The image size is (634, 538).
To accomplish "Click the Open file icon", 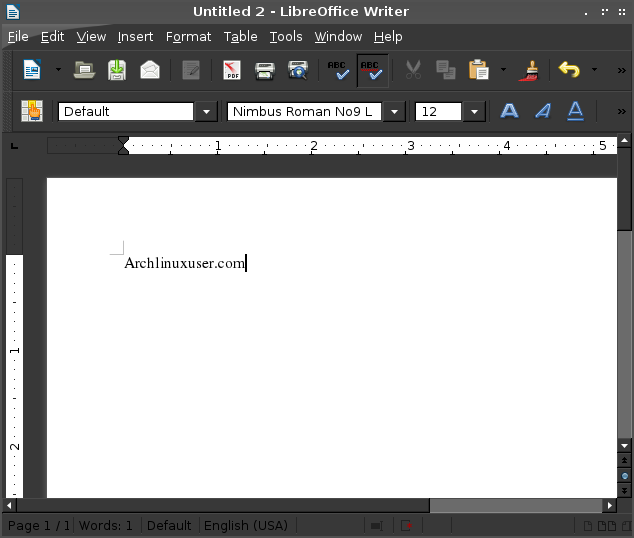I will pyautogui.click(x=84, y=70).
